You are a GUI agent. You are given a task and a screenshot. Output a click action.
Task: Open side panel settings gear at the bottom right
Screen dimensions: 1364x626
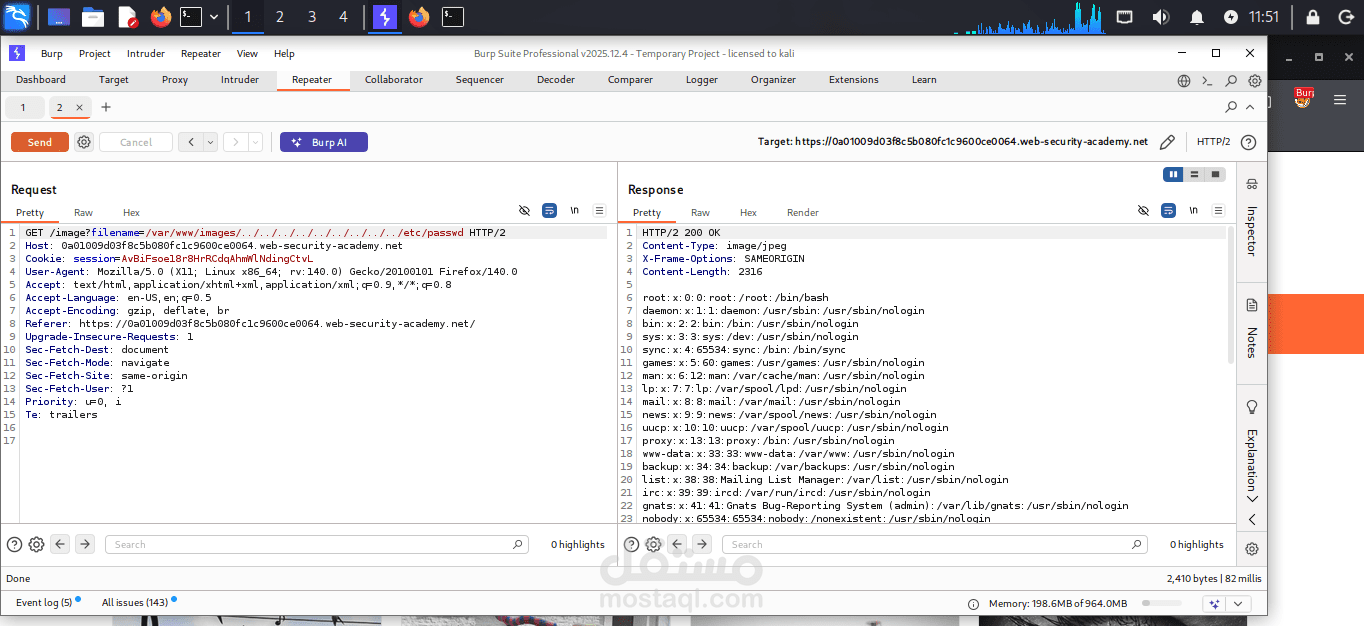(x=1252, y=549)
